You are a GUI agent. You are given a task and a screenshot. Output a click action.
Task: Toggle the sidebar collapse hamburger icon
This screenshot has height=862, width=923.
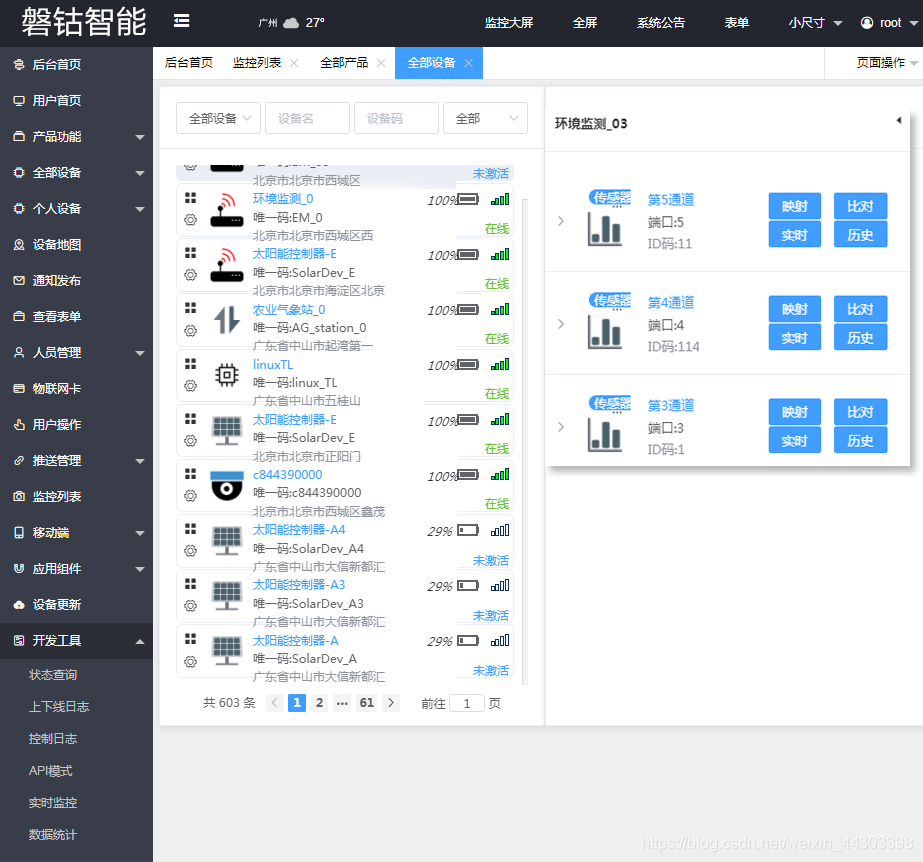point(181,21)
